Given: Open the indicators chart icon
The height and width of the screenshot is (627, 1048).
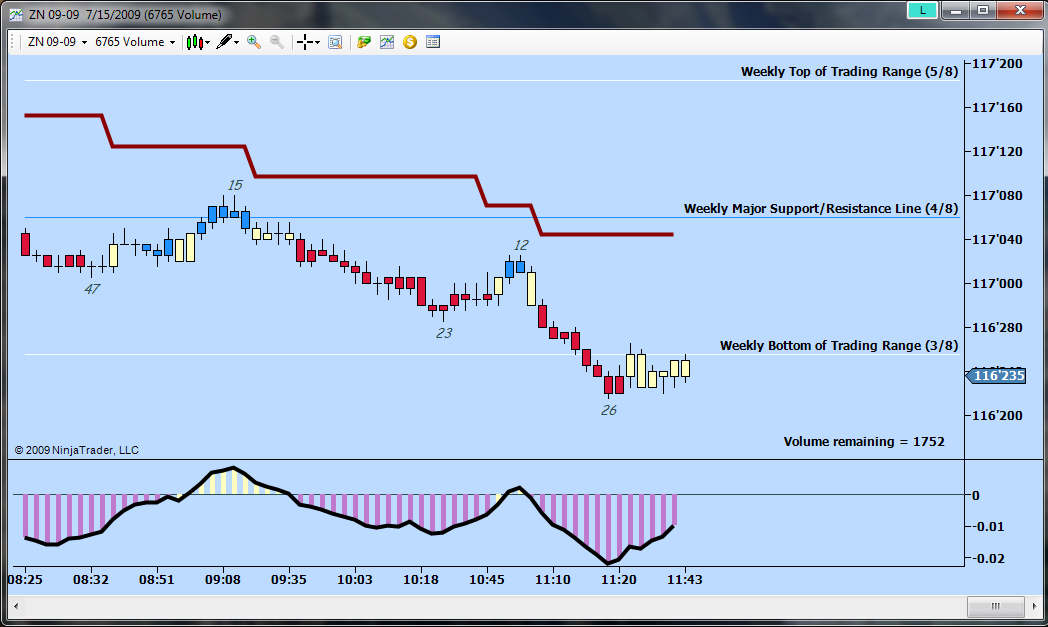Looking at the screenshot, I should (x=387, y=42).
